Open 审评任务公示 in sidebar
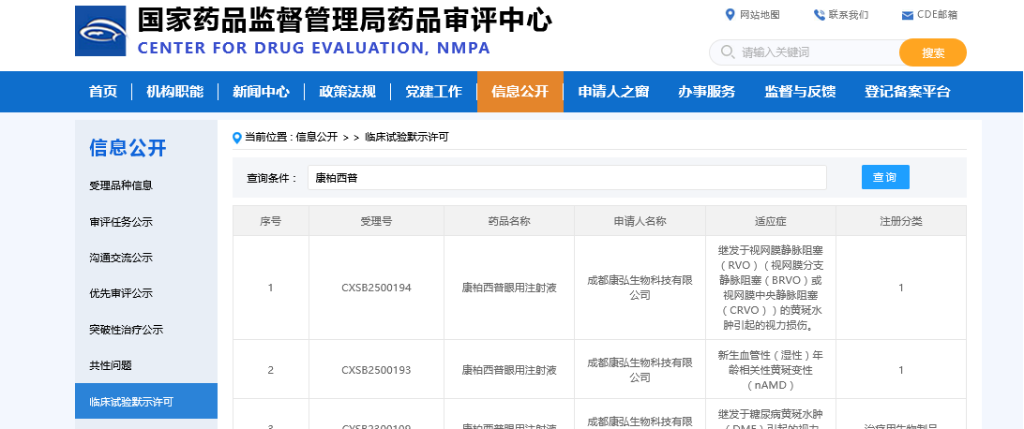The width and height of the screenshot is (1024, 429). coord(121,221)
